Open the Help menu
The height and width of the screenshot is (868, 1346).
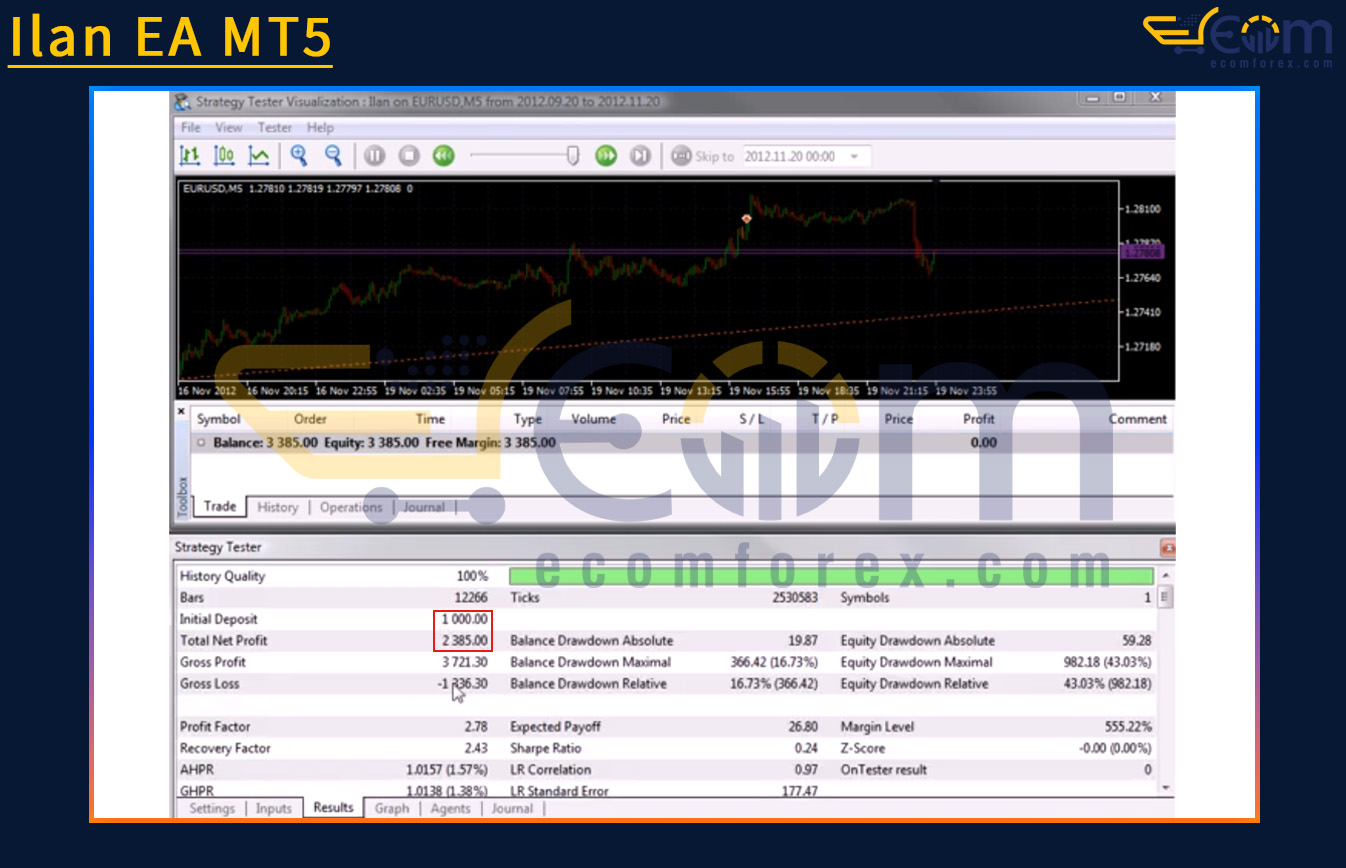click(x=320, y=128)
